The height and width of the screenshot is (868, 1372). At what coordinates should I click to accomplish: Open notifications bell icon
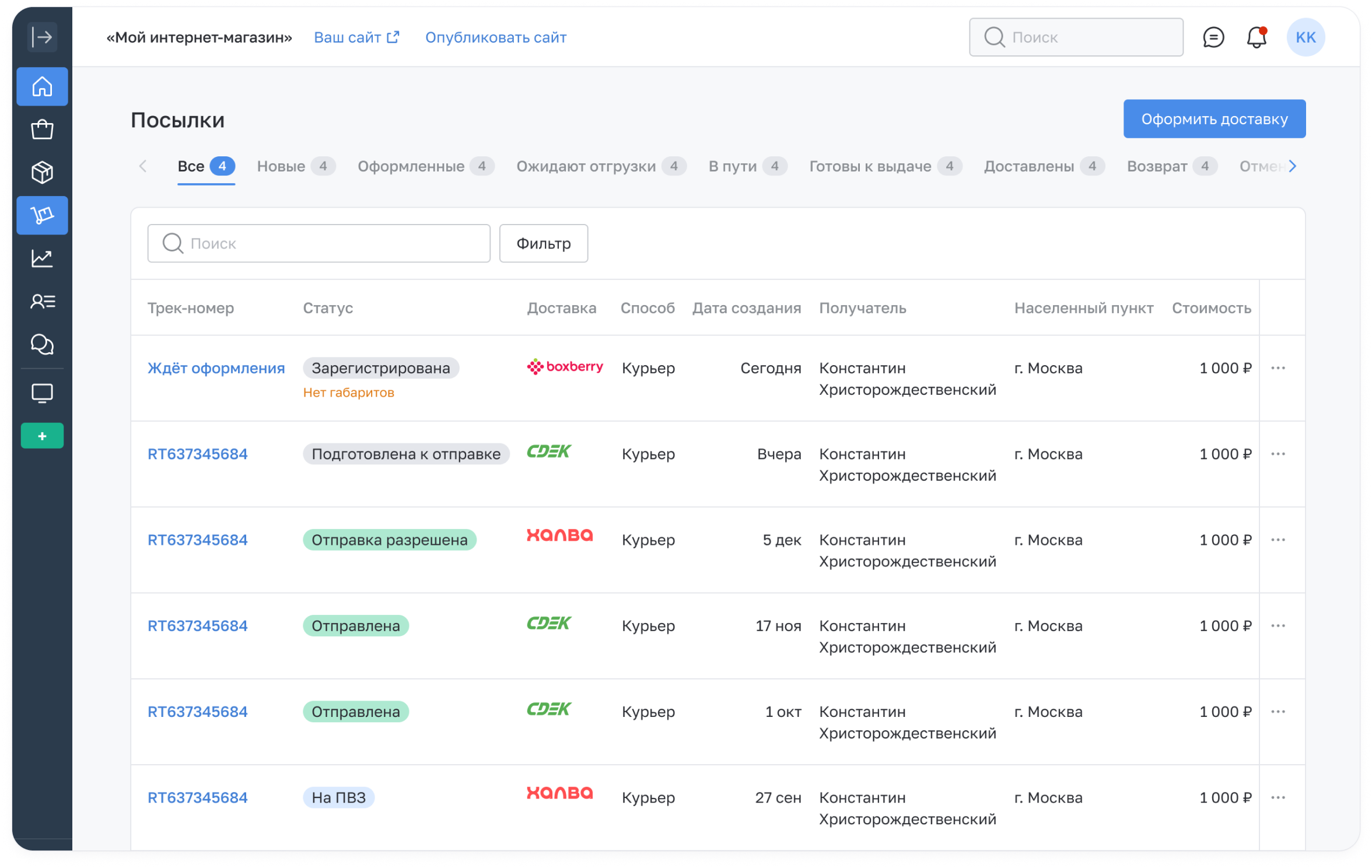pos(1256,37)
